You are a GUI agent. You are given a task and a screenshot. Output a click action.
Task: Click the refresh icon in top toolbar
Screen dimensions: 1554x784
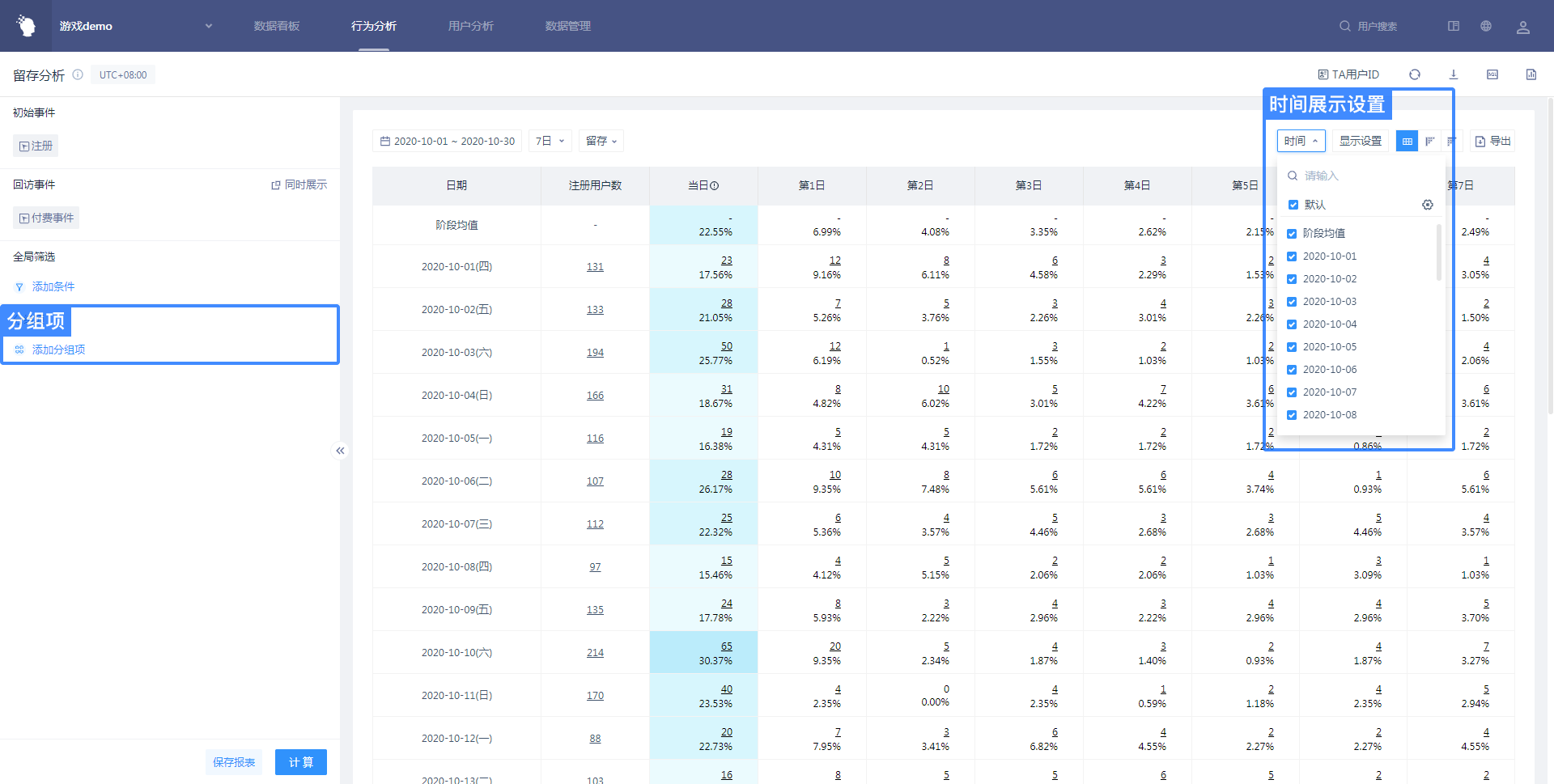pos(1414,74)
